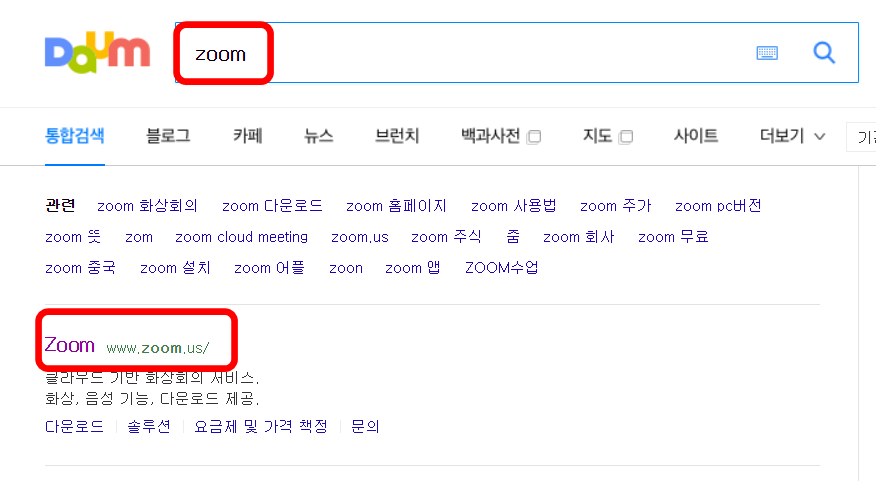Click the Daum logo
This screenshot has width=876, height=481.
pos(97,53)
